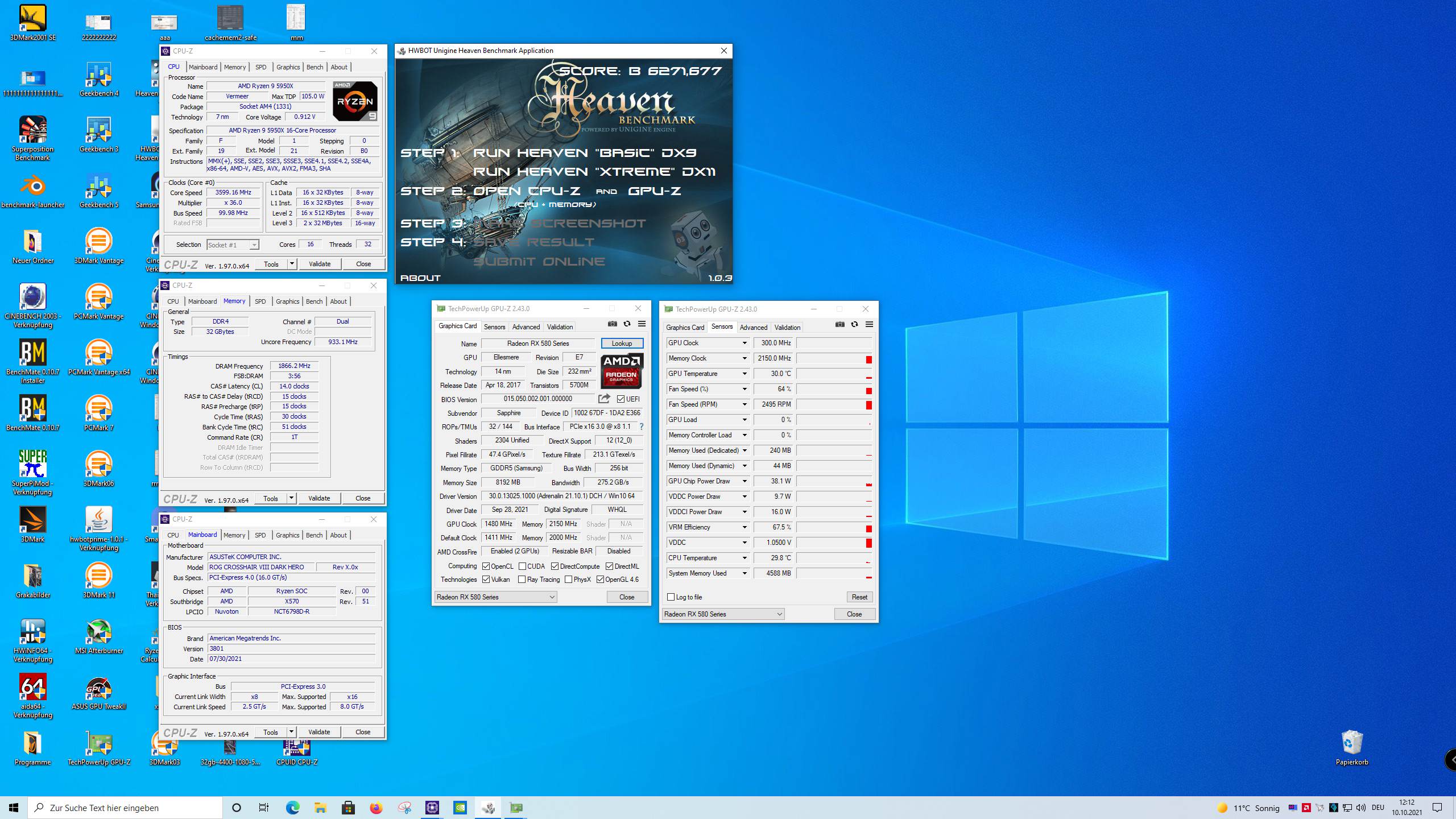Click the BIOS export share icon

pos(604,399)
